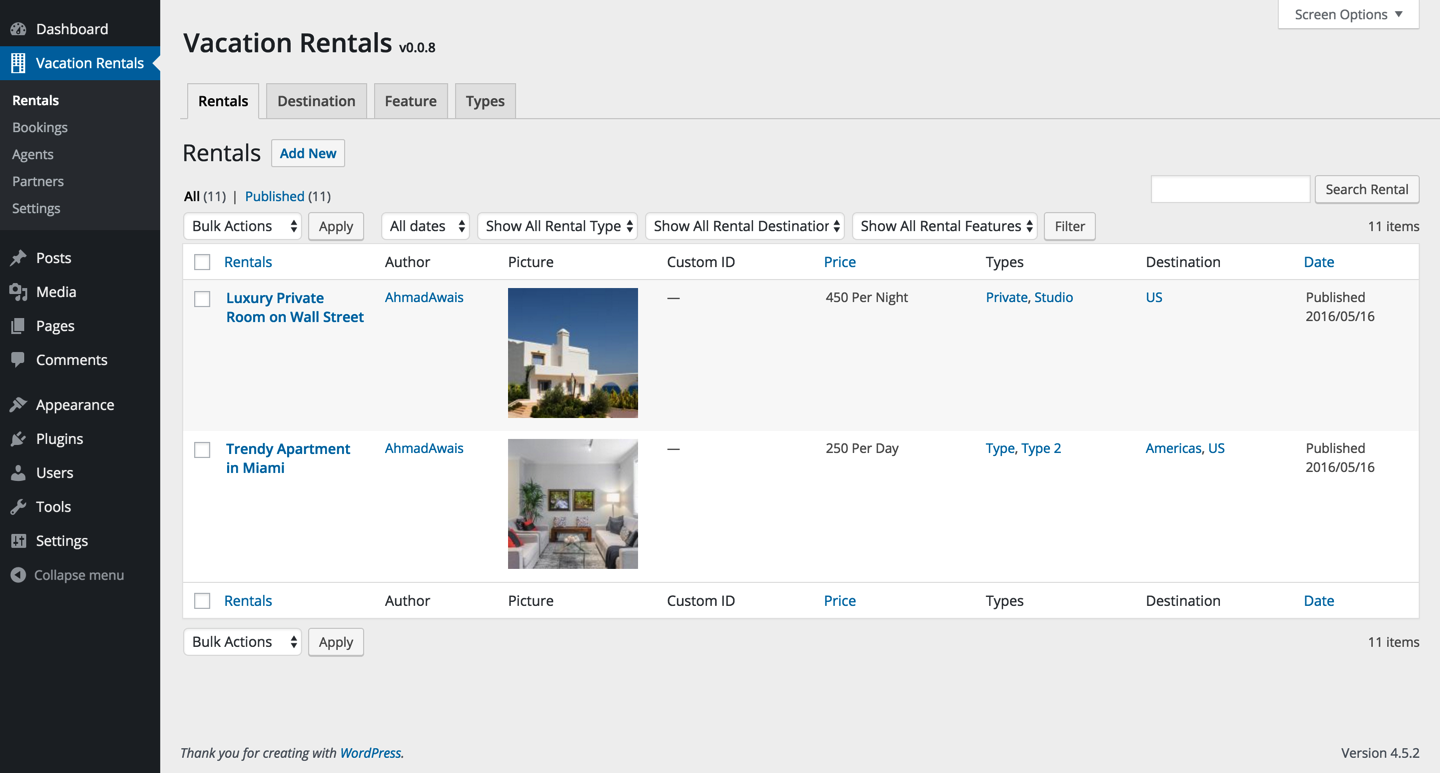Click the Tools wrench icon

click(x=18, y=507)
